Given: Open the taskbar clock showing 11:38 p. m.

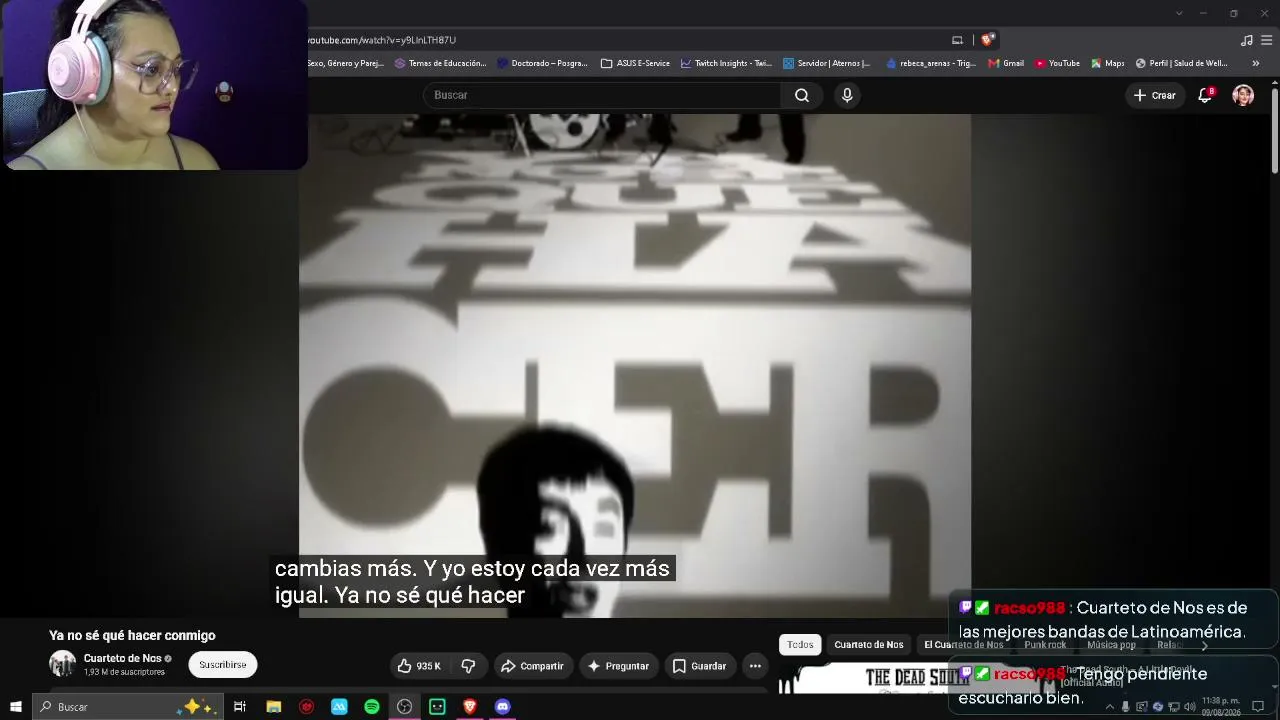Looking at the screenshot, I should click(1220, 707).
